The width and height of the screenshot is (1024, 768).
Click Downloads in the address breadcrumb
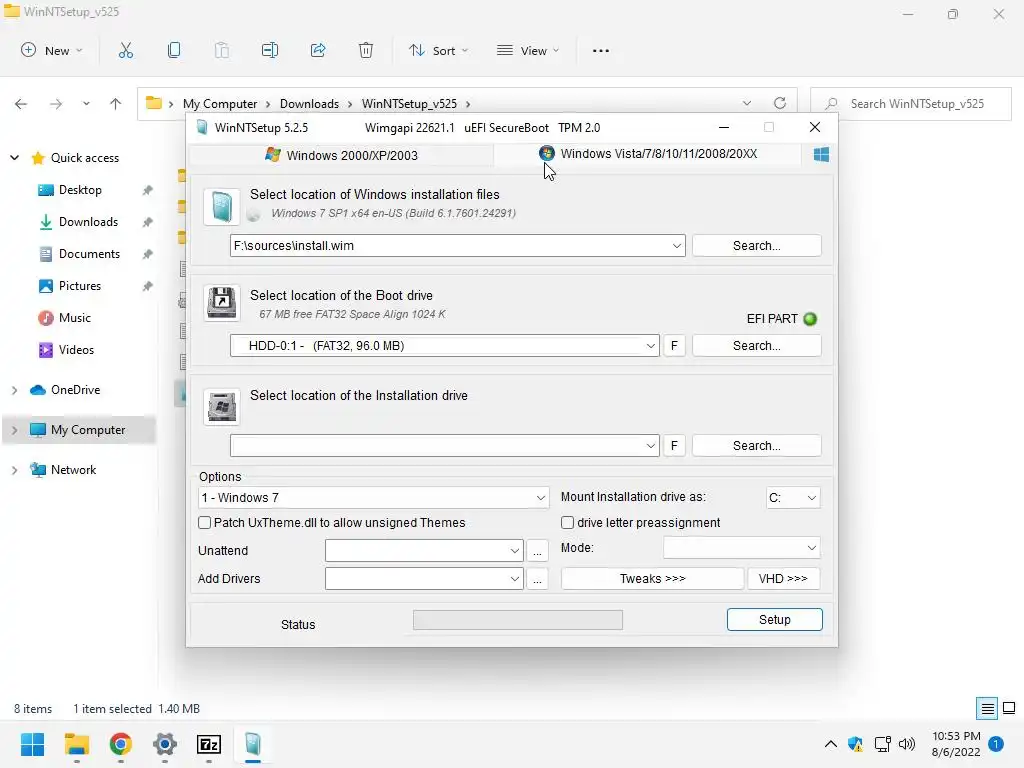click(310, 104)
